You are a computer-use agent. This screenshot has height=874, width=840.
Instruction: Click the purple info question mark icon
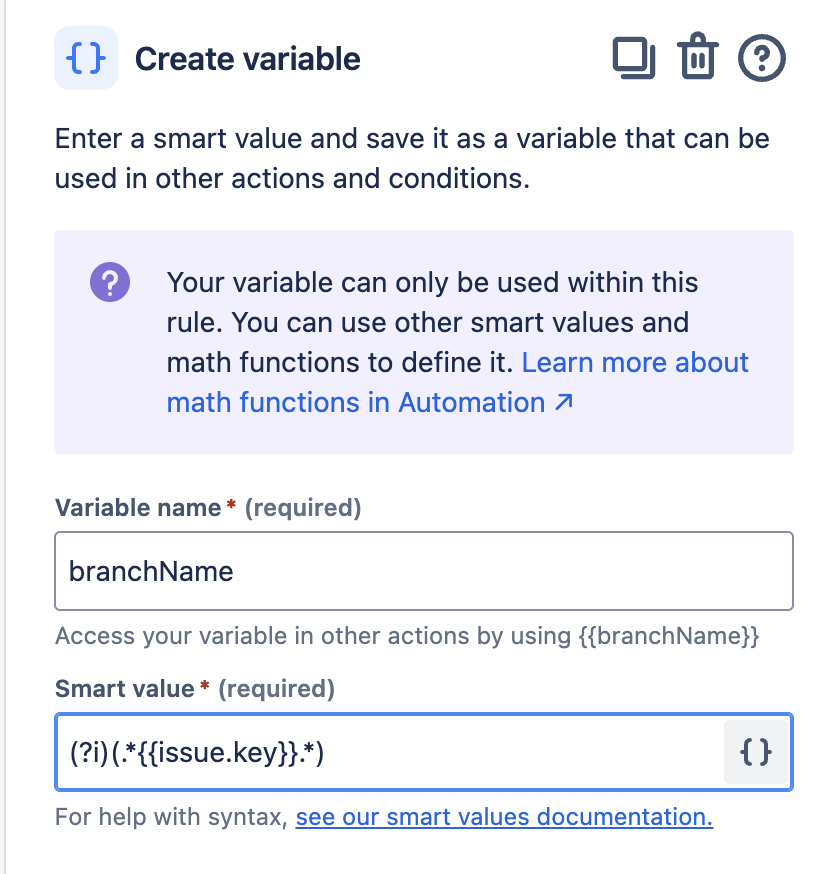110,282
